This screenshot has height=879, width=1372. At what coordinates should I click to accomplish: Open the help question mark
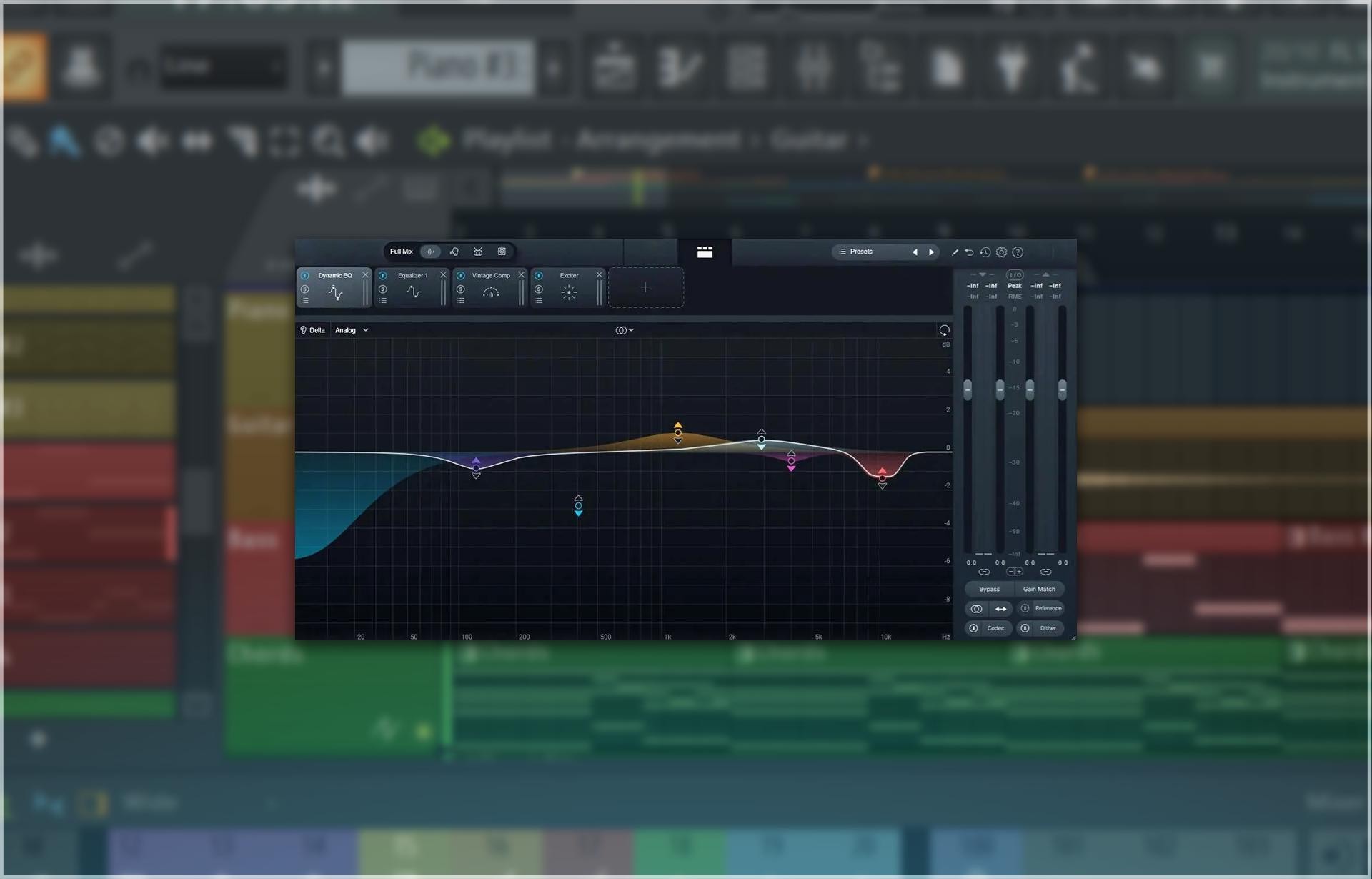click(x=1018, y=252)
